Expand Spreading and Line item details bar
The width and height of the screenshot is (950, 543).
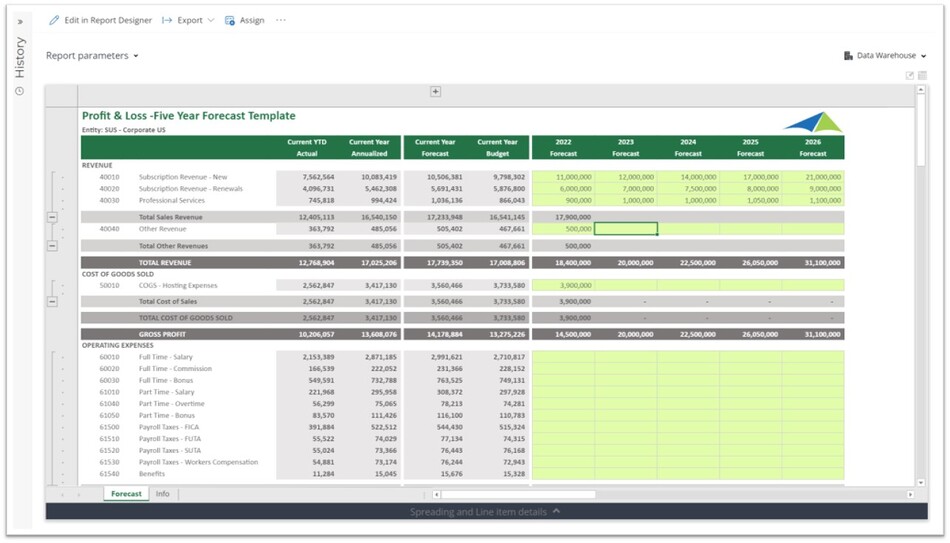point(486,512)
